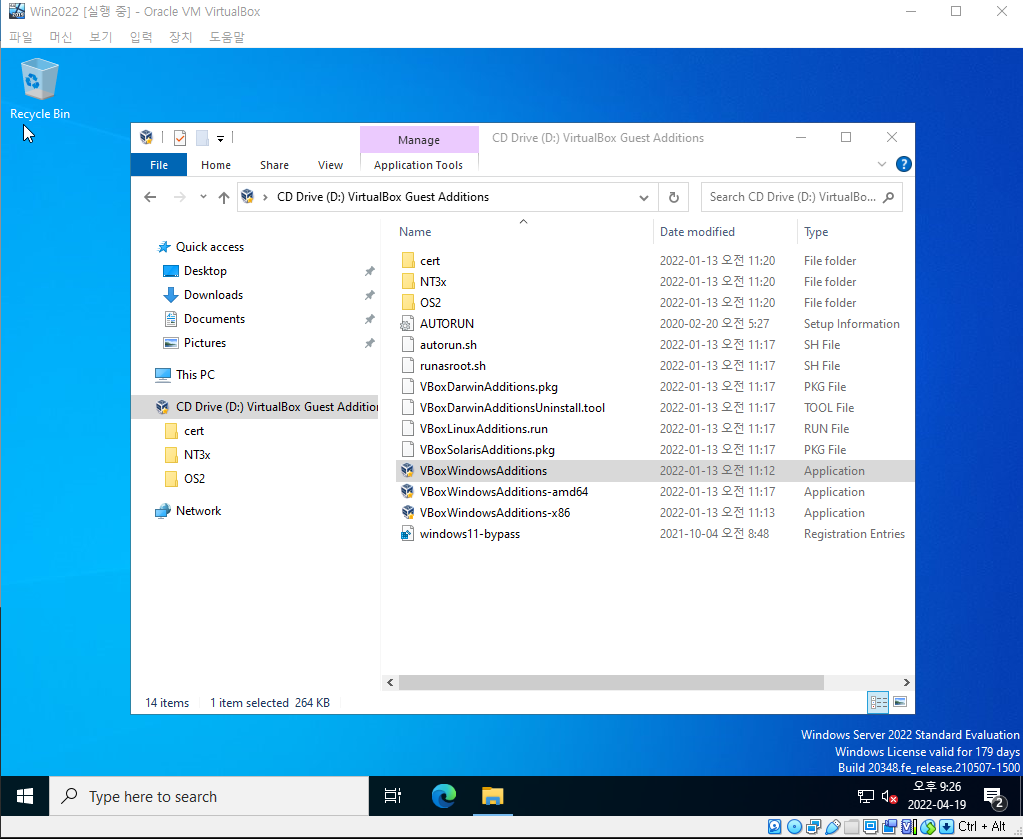Select VBoxLinuxAdditions.run file
Viewport: 1023px width, 839px height.
pyautogui.click(x=483, y=429)
